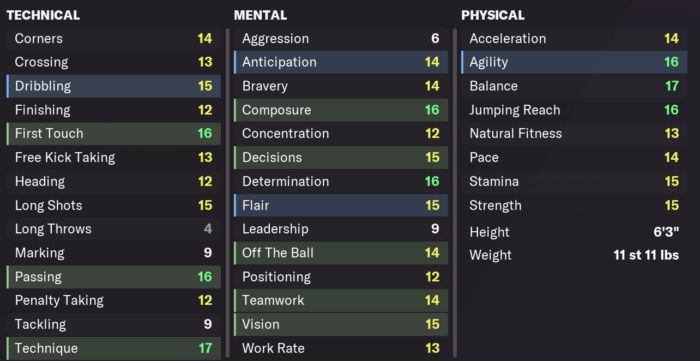700x361 pixels.
Task: Select the Agility attribute row
Action: click(x=574, y=62)
